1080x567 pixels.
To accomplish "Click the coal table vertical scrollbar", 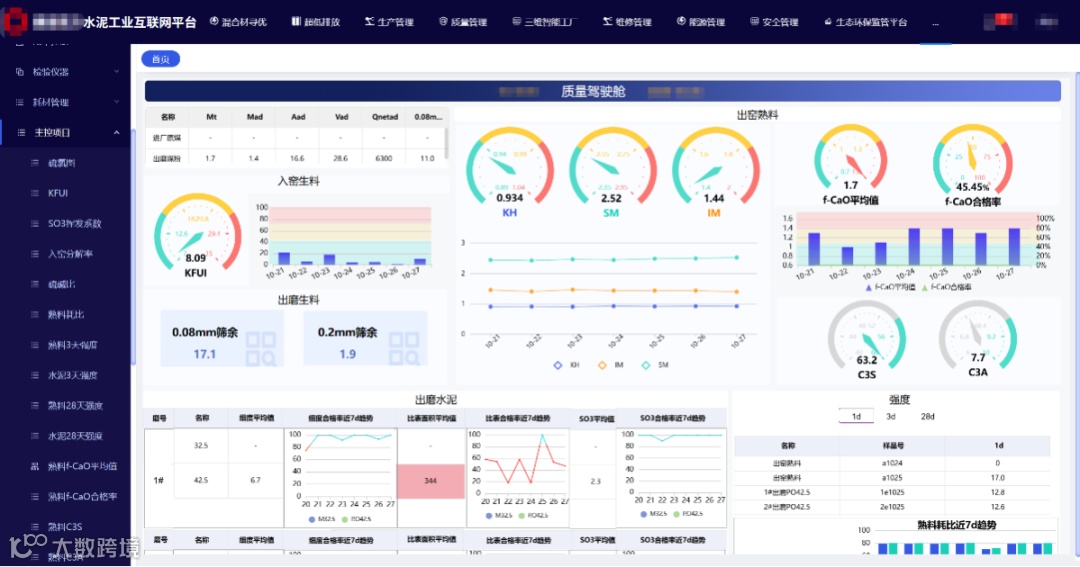I will [x=446, y=143].
